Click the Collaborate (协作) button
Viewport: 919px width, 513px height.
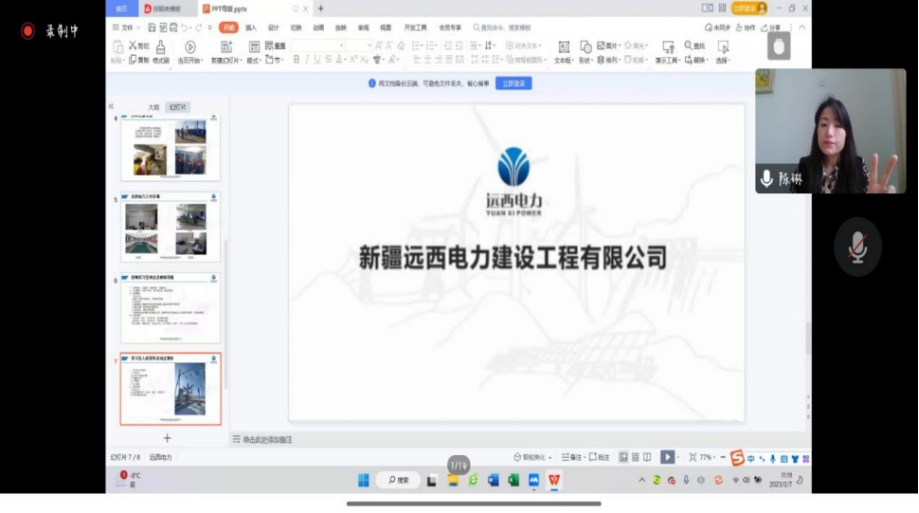coord(746,28)
